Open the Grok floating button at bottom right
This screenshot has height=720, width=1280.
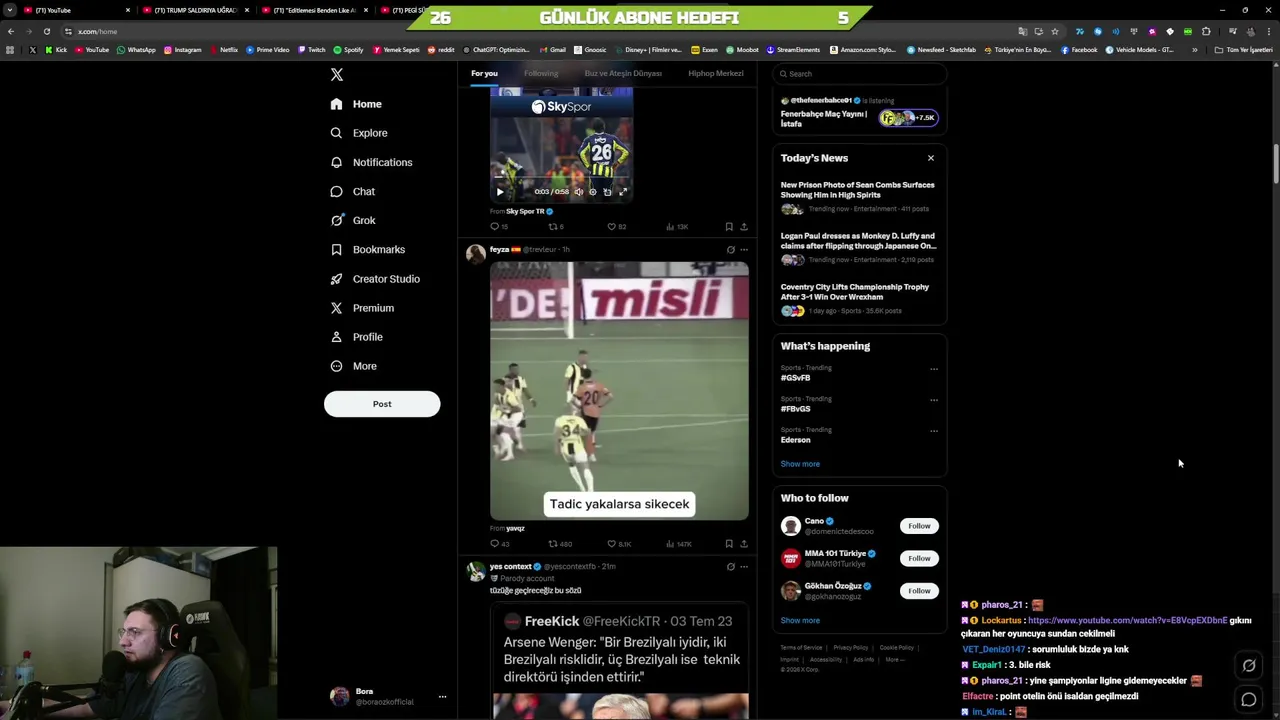tap(1249, 666)
